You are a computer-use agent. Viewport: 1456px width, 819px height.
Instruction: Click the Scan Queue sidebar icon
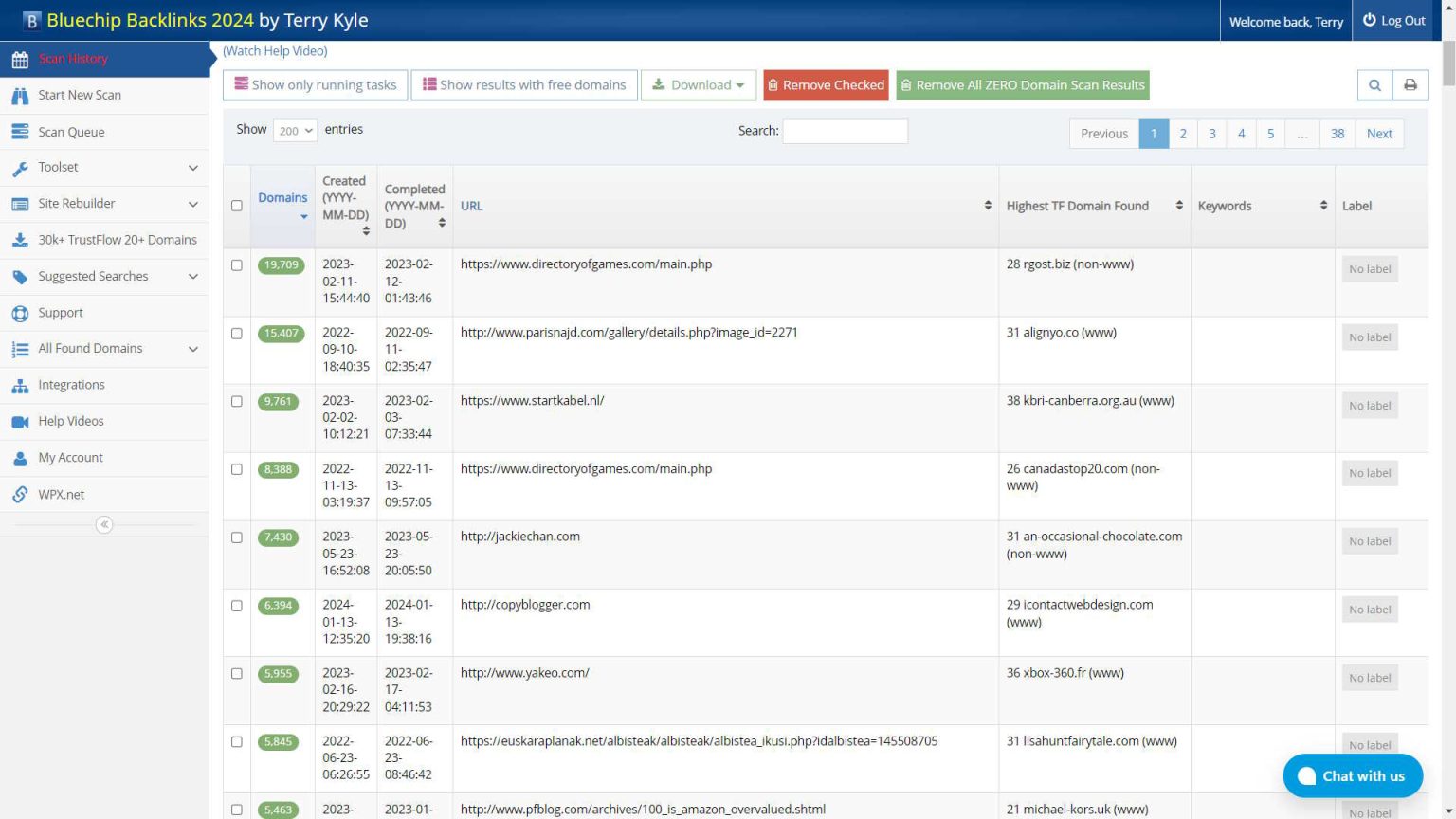(20, 132)
